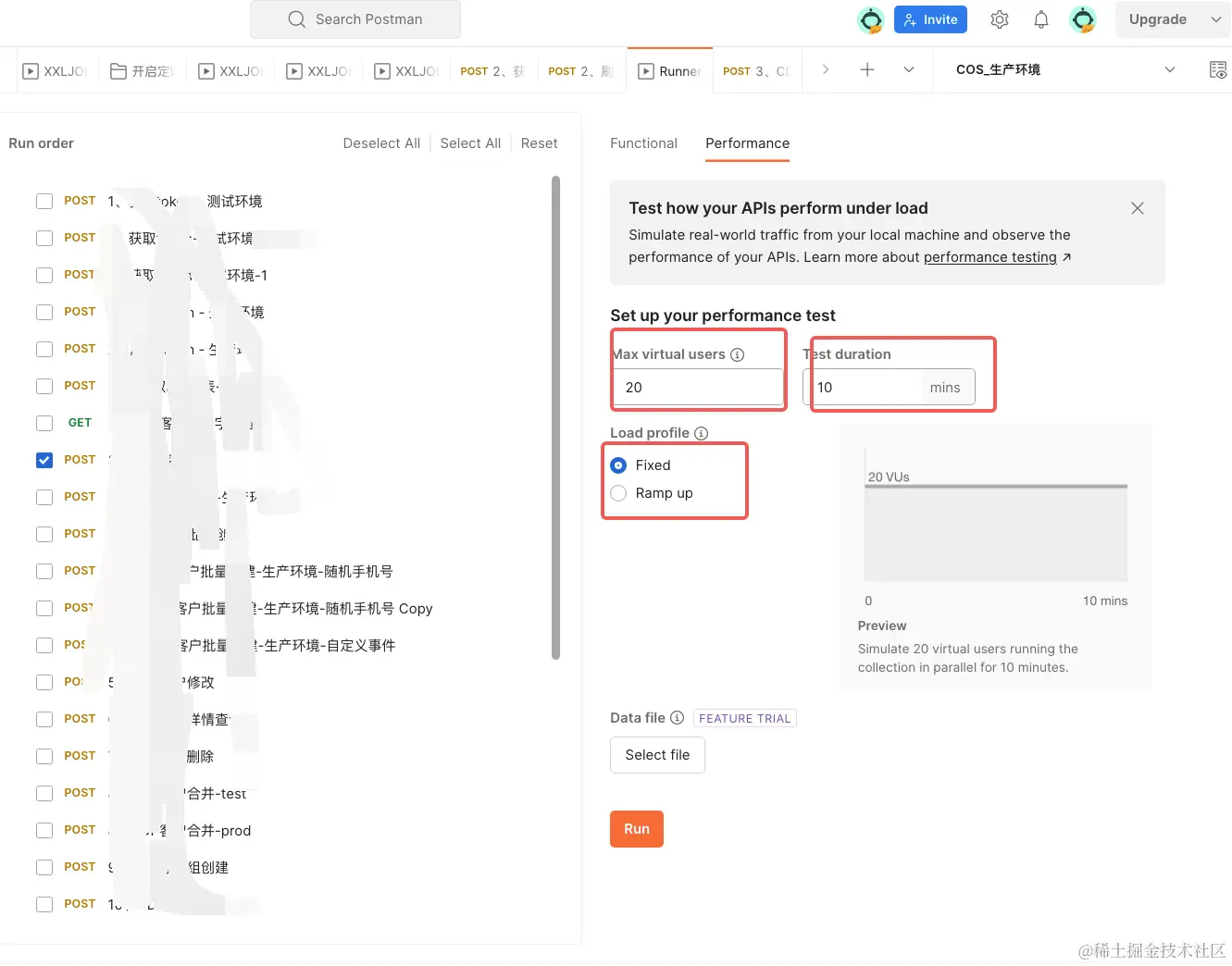Uncheck the selected POST request checkbox
The height and width of the screenshot is (966, 1232).
click(x=44, y=460)
